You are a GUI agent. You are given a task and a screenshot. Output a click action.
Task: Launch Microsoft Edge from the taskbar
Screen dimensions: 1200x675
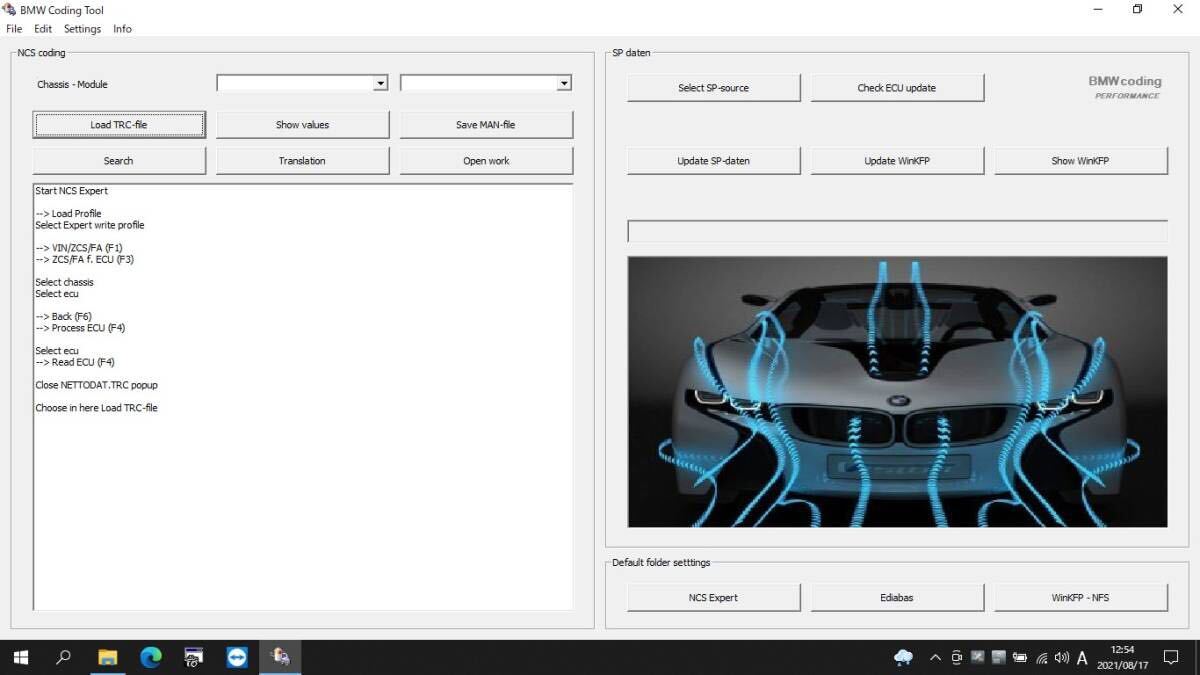click(x=151, y=657)
